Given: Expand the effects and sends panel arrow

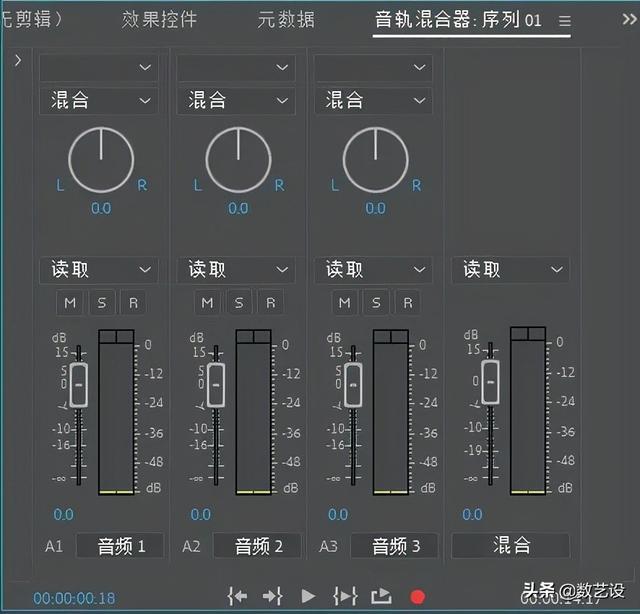Looking at the screenshot, I should pyautogui.click(x=18, y=61).
